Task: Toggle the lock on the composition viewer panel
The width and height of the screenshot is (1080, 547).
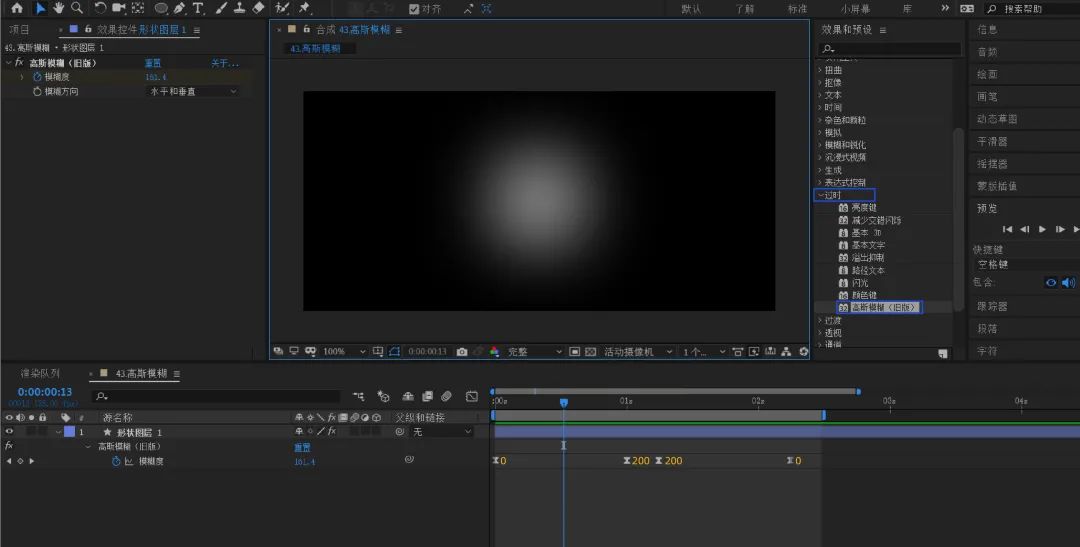Action: (x=307, y=30)
